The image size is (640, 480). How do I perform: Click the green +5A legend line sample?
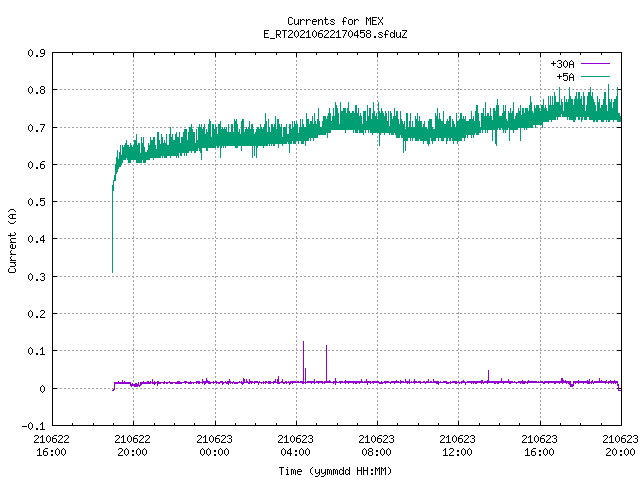[595, 76]
